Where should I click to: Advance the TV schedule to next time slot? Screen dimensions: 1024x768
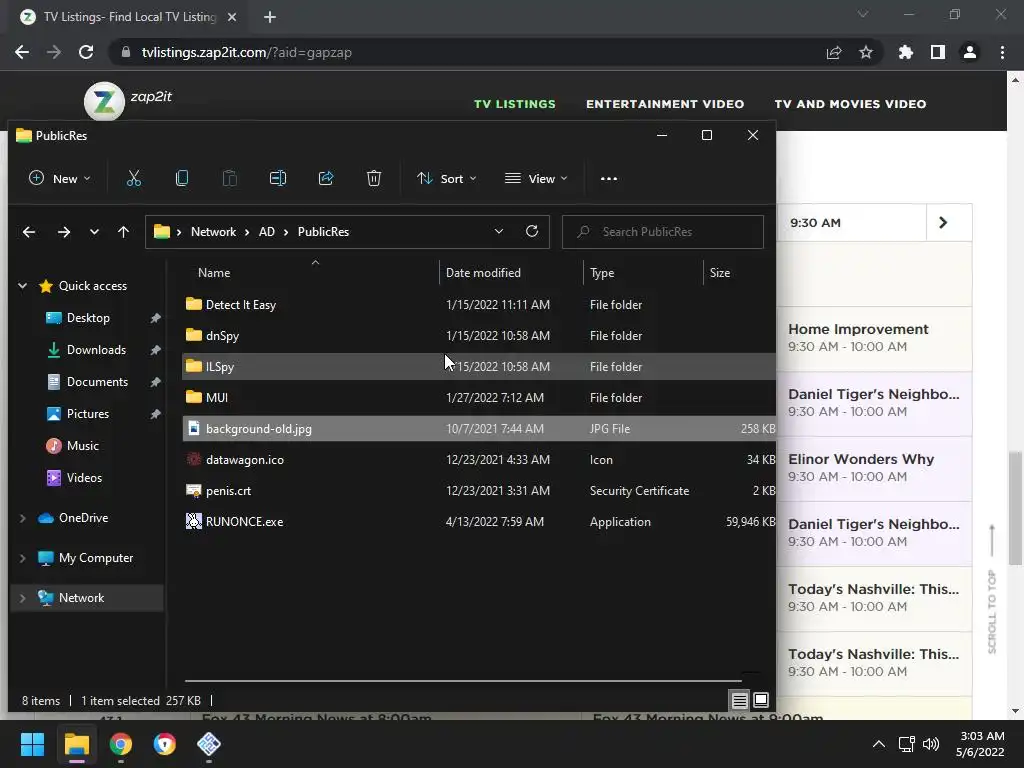point(943,223)
